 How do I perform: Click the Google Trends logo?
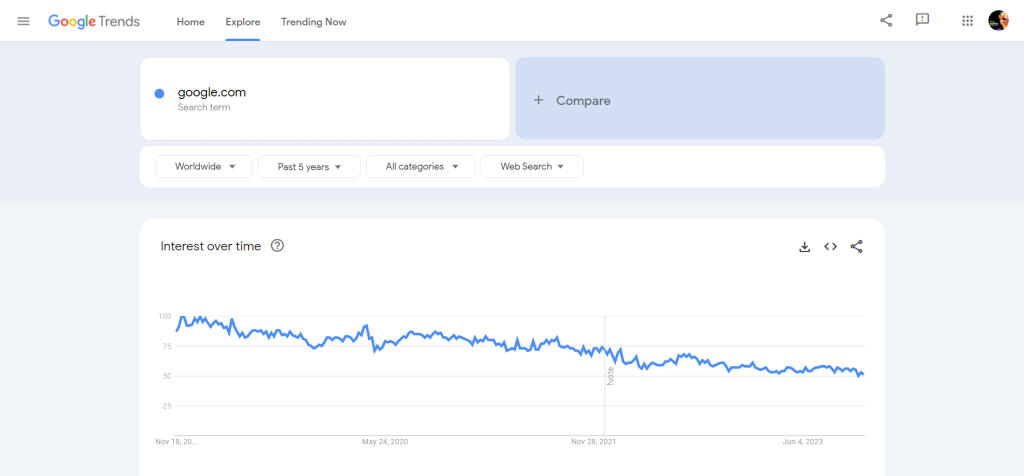pos(94,22)
